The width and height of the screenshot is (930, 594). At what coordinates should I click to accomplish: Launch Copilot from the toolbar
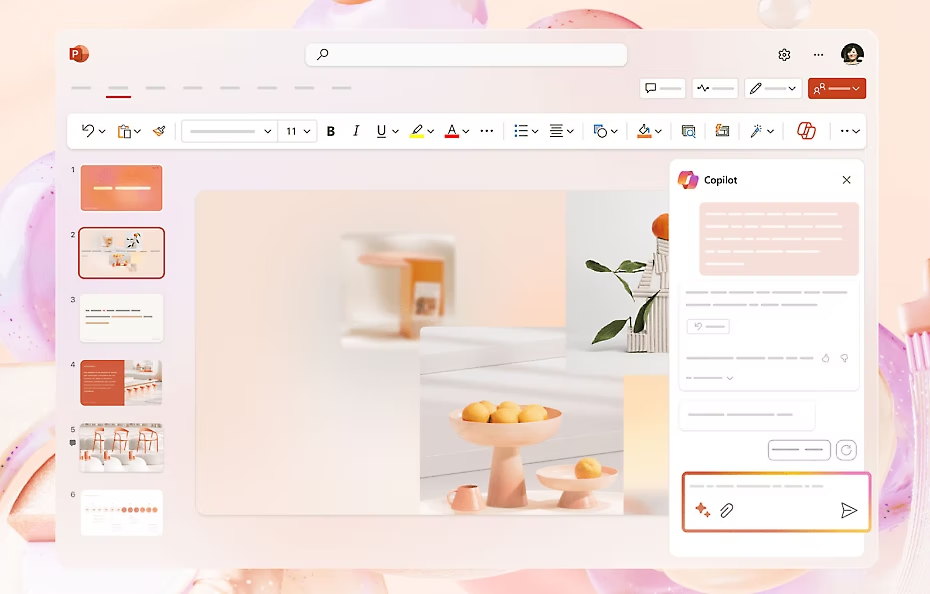click(806, 131)
